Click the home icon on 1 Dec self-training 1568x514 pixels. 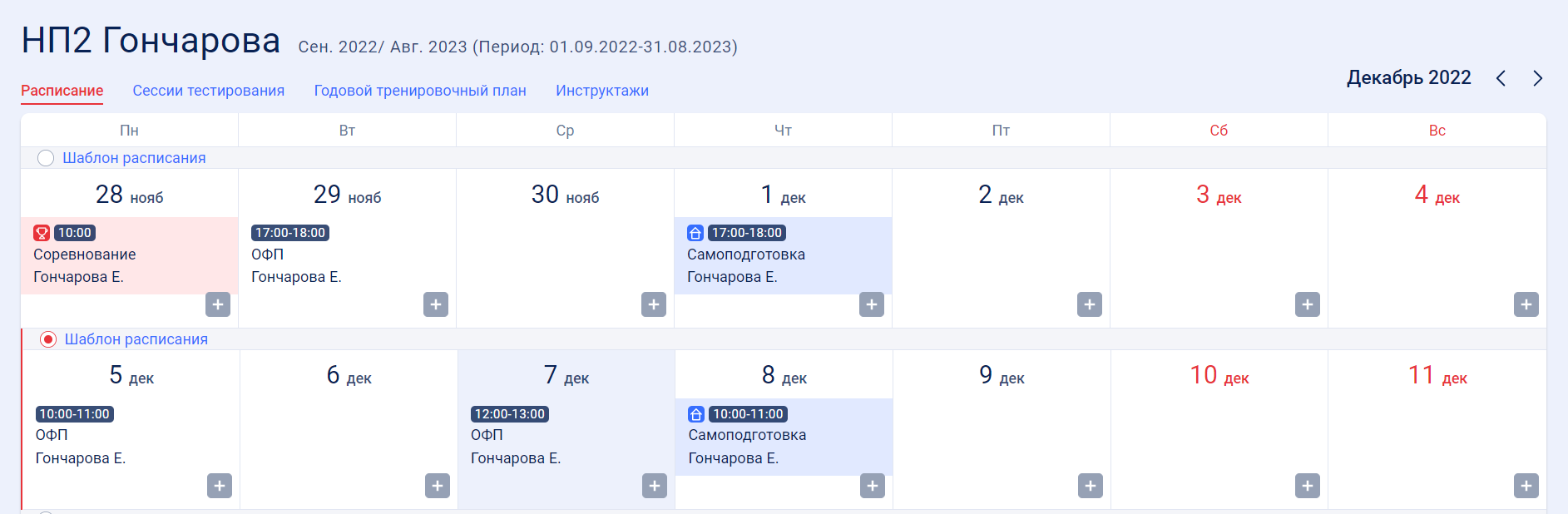pos(695,233)
